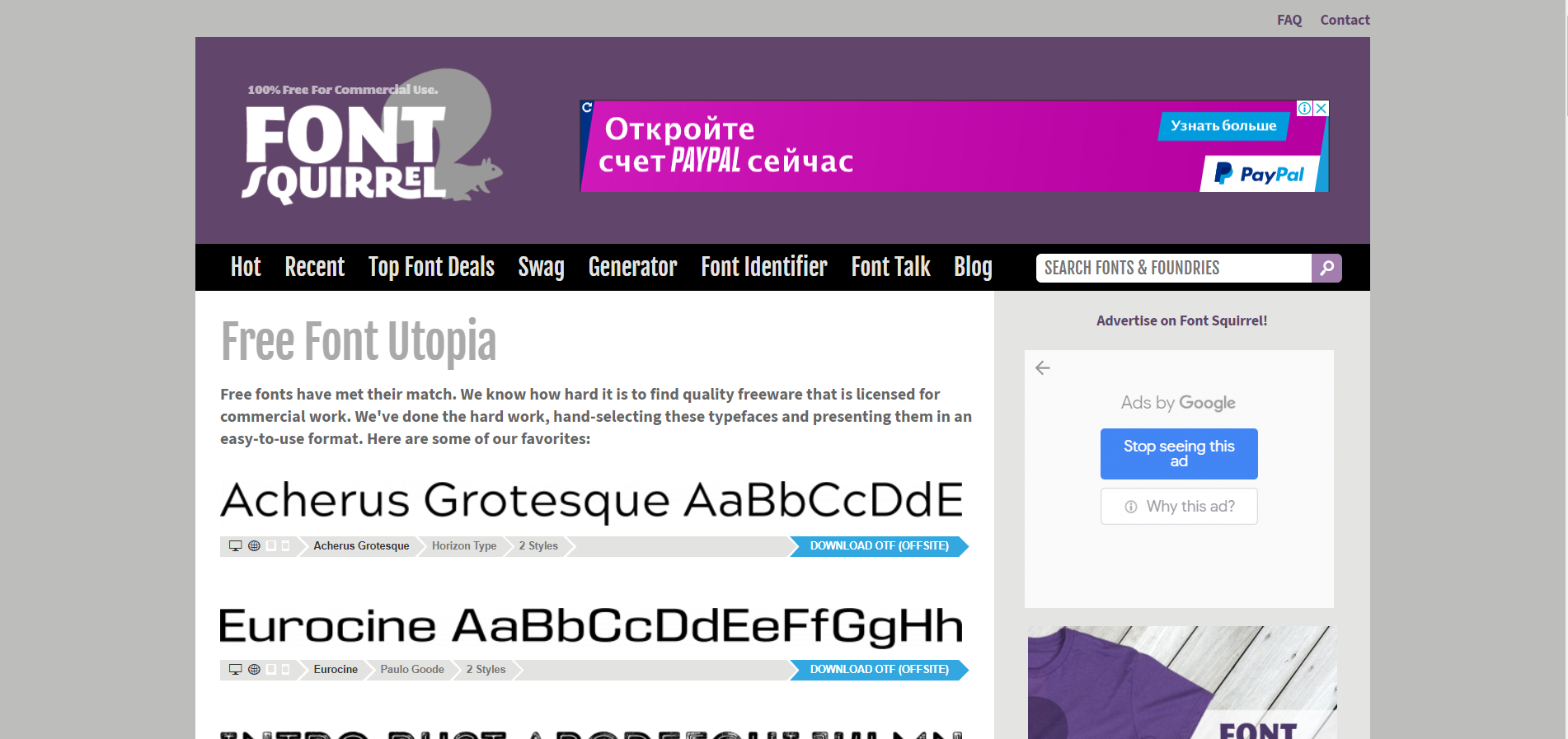This screenshot has width=1568, height=739.
Task: Open the Webfont Generator page
Action: pos(632,267)
